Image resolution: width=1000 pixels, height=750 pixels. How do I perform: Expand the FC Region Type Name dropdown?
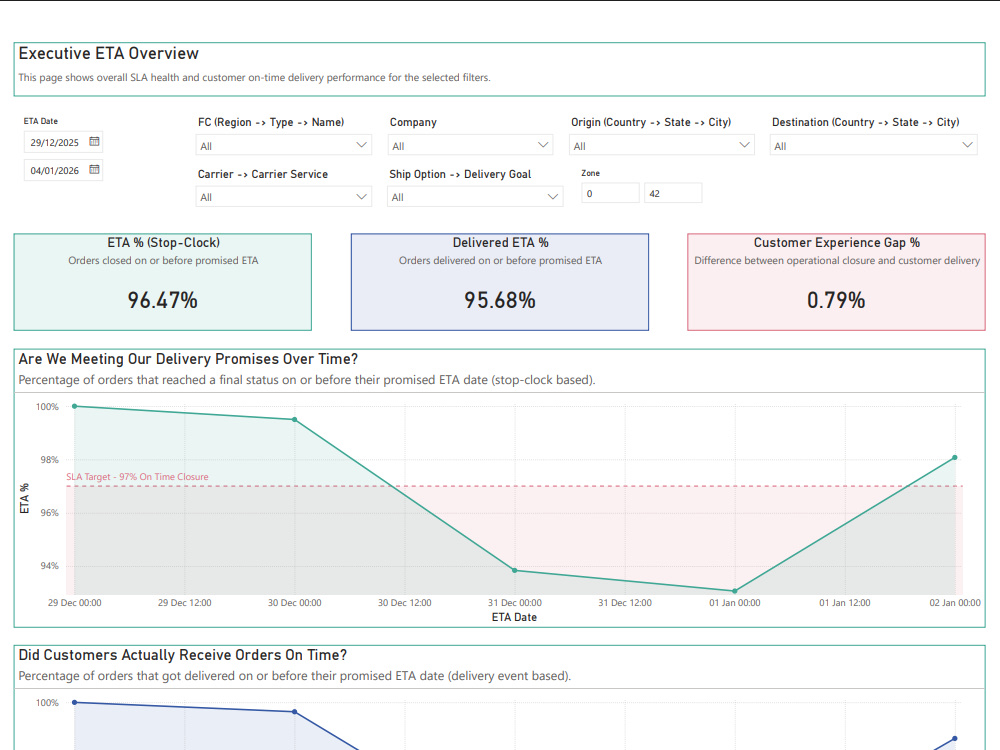pos(284,145)
